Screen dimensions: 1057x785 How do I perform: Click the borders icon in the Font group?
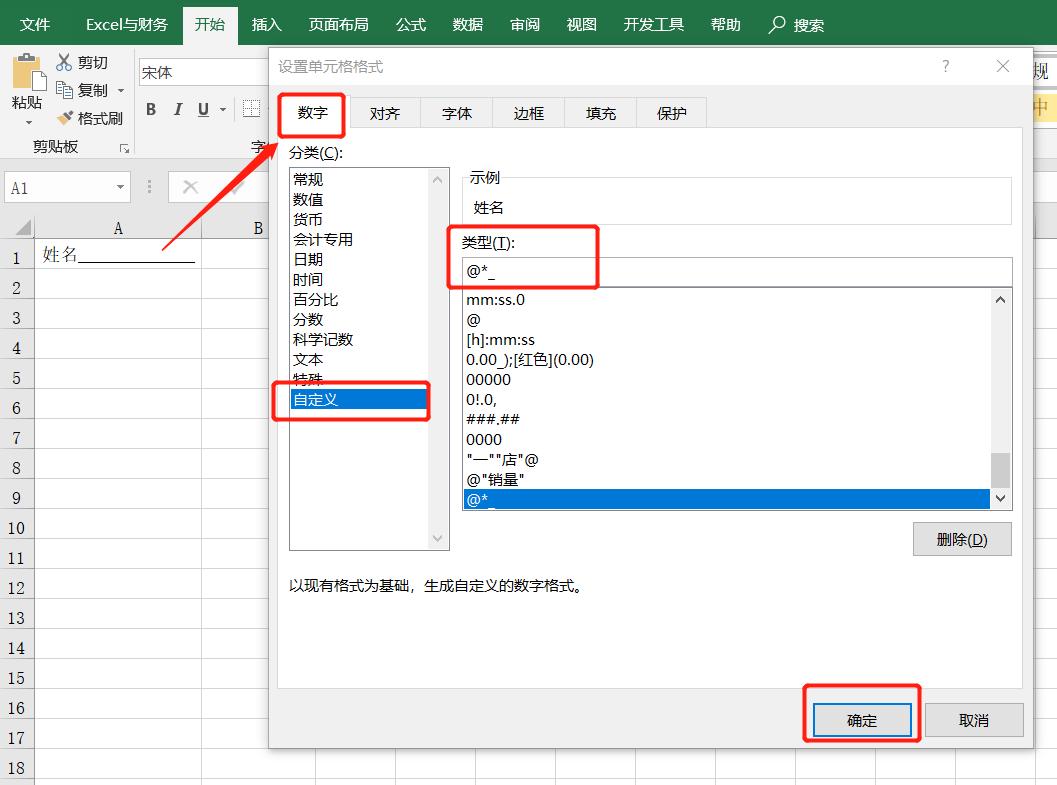pyautogui.click(x=252, y=110)
